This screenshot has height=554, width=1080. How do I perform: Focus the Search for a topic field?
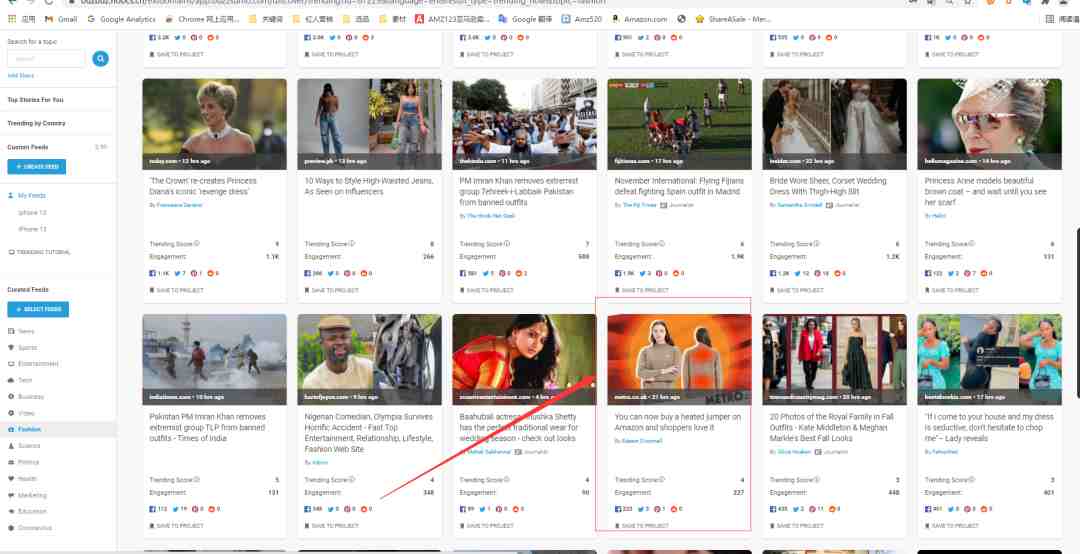pyautogui.click(x=45, y=59)
